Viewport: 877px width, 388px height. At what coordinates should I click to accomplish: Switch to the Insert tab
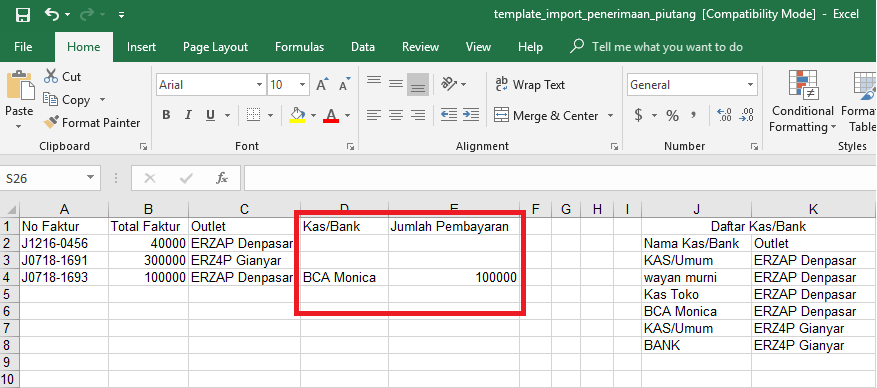(141, 47)
